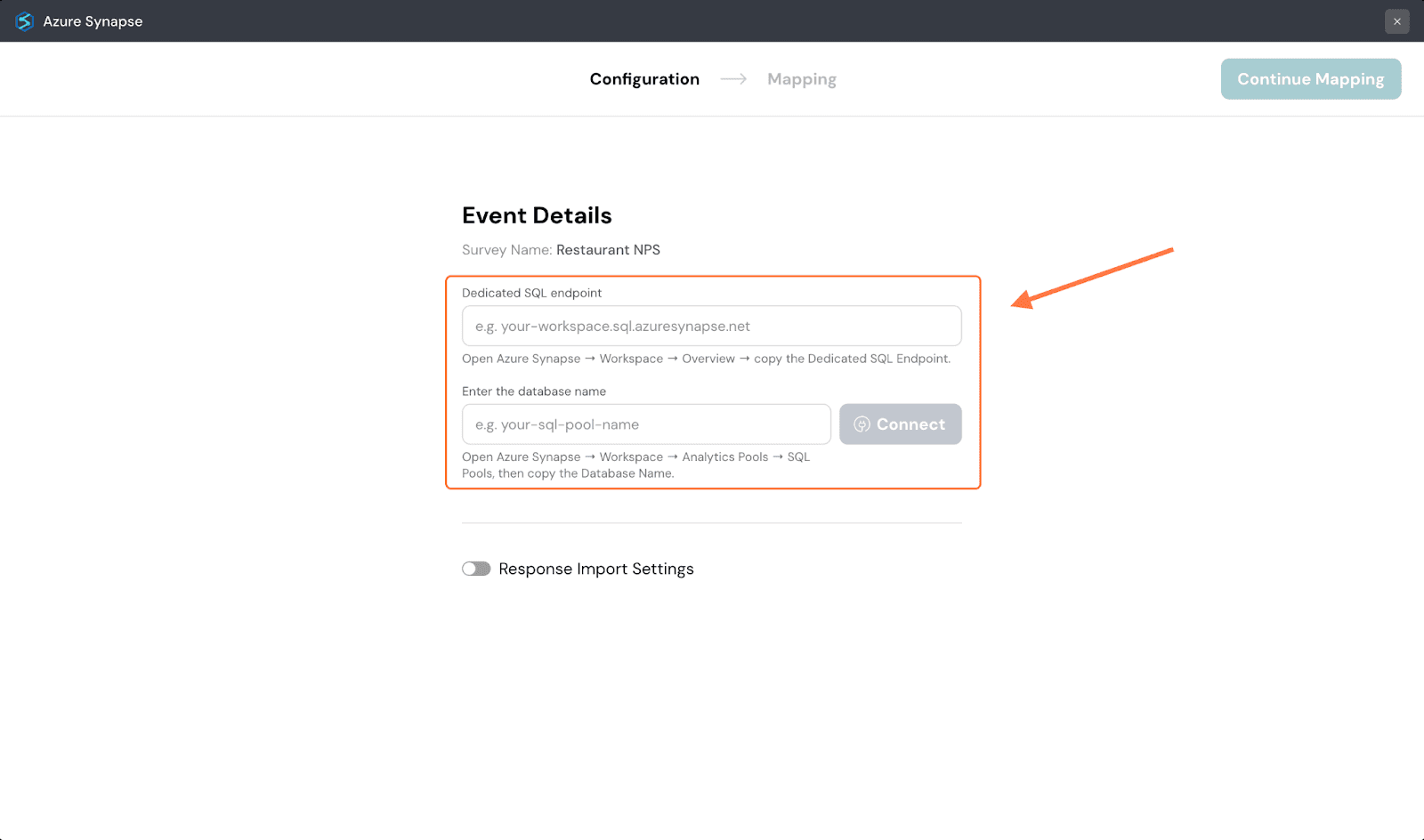The height and width of the screenshot is (840, 1424).
Task: Click the Event Details heading
Action: tap(537, 215)
